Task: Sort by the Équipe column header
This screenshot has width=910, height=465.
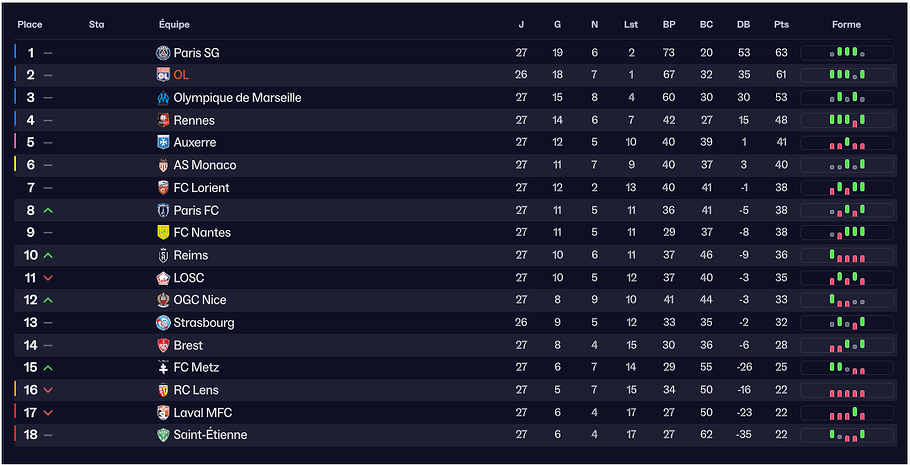Action: 174,25
